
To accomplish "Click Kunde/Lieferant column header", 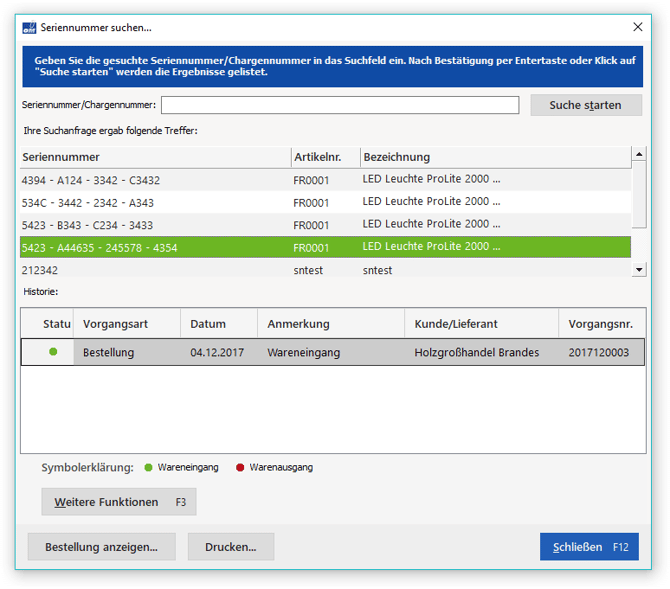I will point(481,324).
